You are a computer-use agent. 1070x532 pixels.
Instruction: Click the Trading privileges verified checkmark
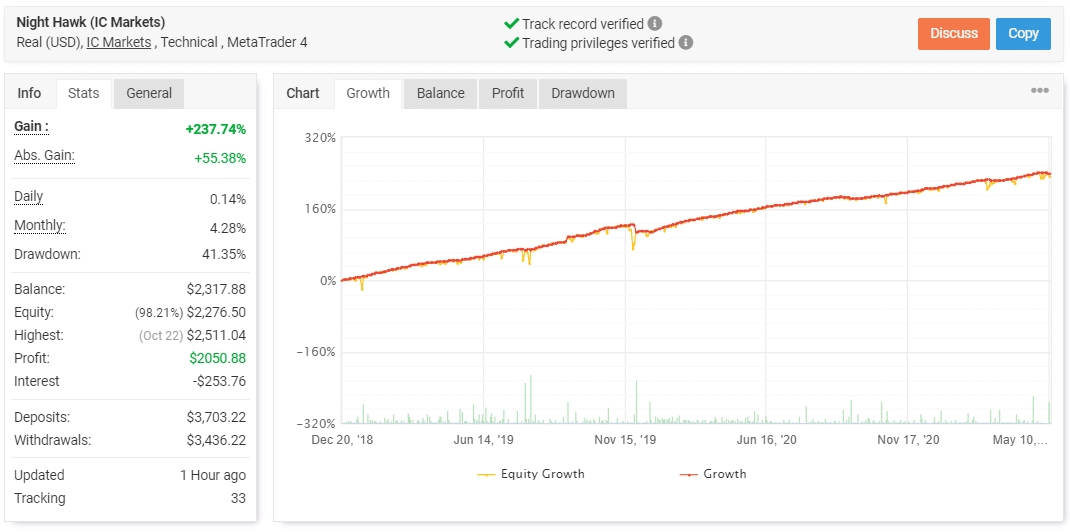[x=512, y=43]
